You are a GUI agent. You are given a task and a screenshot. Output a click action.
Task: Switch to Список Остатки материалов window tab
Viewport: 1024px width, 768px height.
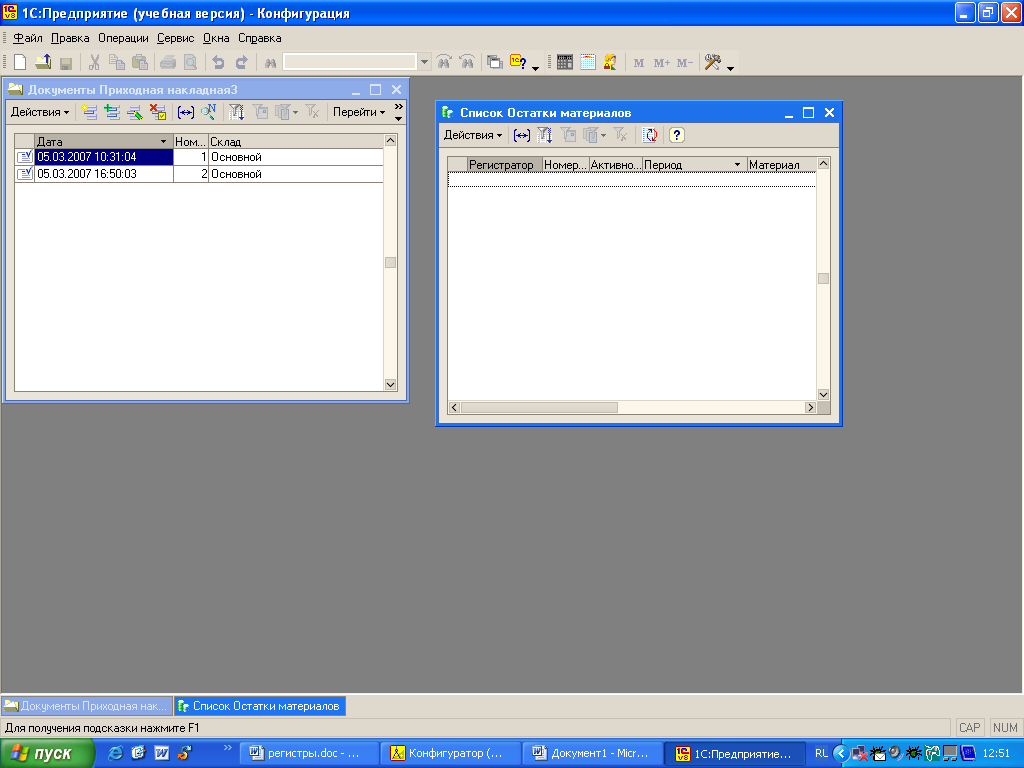click(260, 706)
